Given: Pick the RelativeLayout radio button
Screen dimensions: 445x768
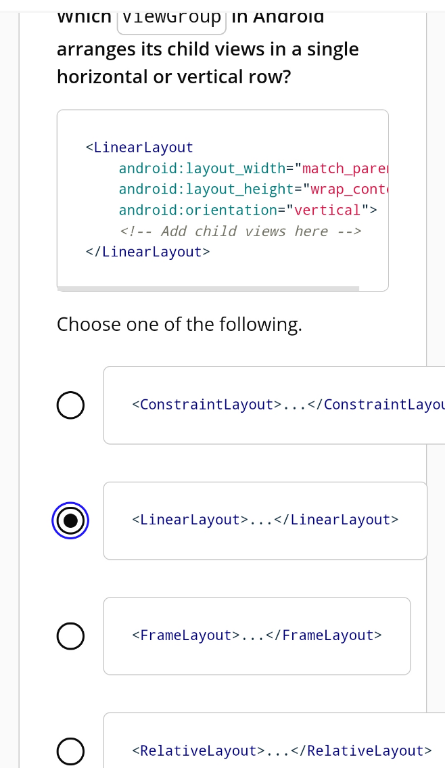Looking at the screenshot, I should point(70,751).
